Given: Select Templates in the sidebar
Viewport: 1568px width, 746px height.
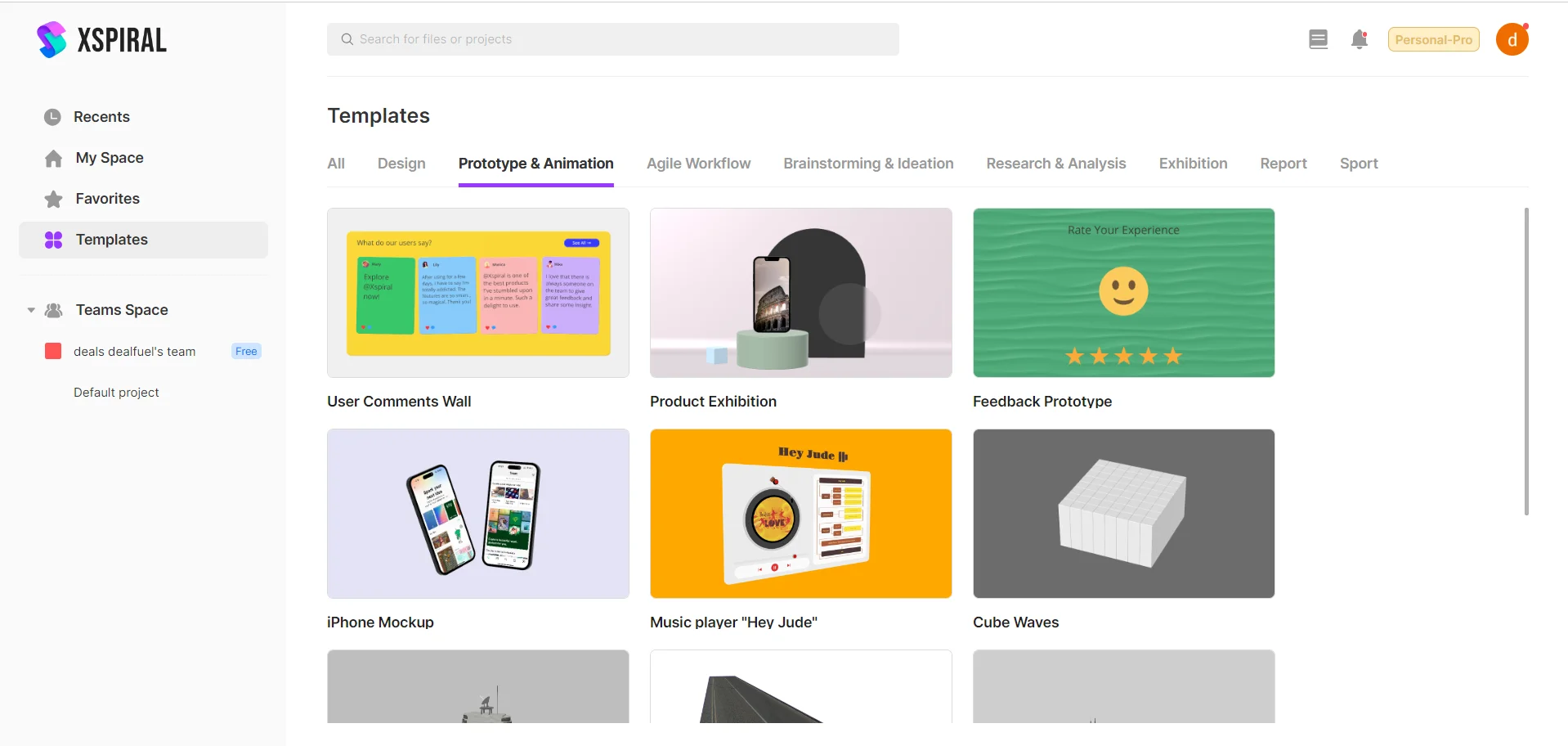Looking at the screenshot, I should point(143,240).
